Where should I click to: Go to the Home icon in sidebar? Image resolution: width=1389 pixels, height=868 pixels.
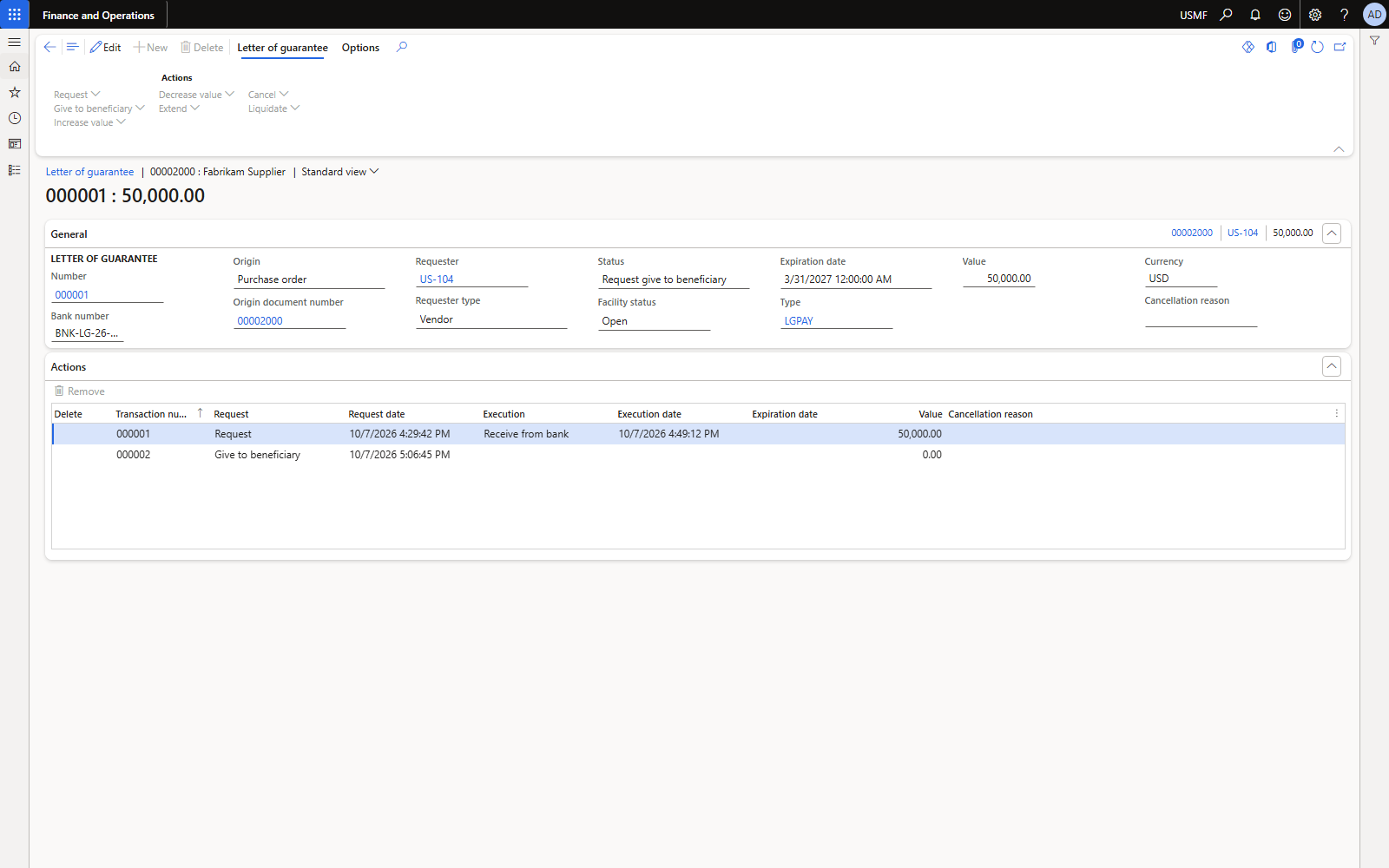(x=15, y=67)
